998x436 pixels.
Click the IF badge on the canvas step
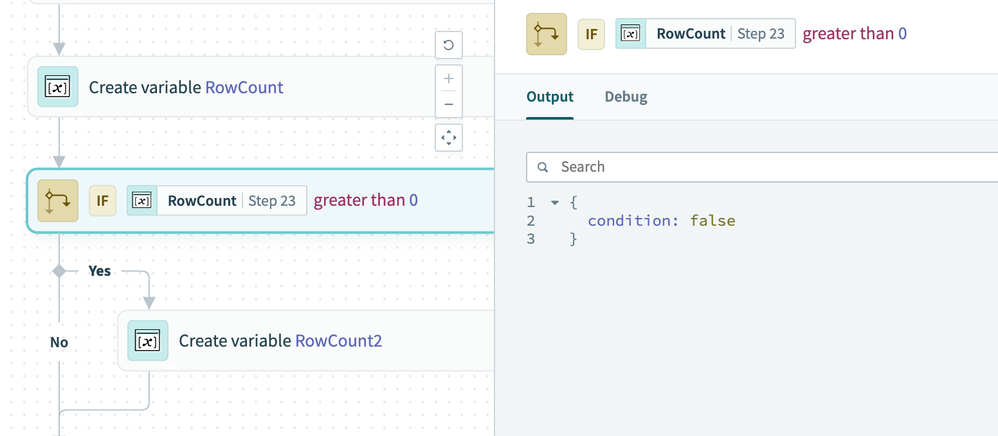tap(102, 200)
